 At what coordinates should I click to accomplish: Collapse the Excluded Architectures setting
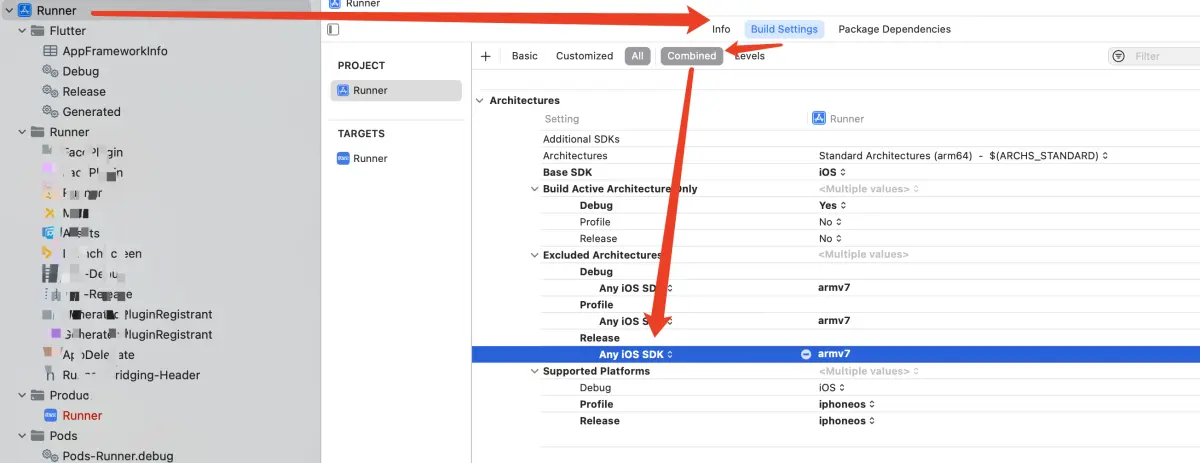pos(535,255)
